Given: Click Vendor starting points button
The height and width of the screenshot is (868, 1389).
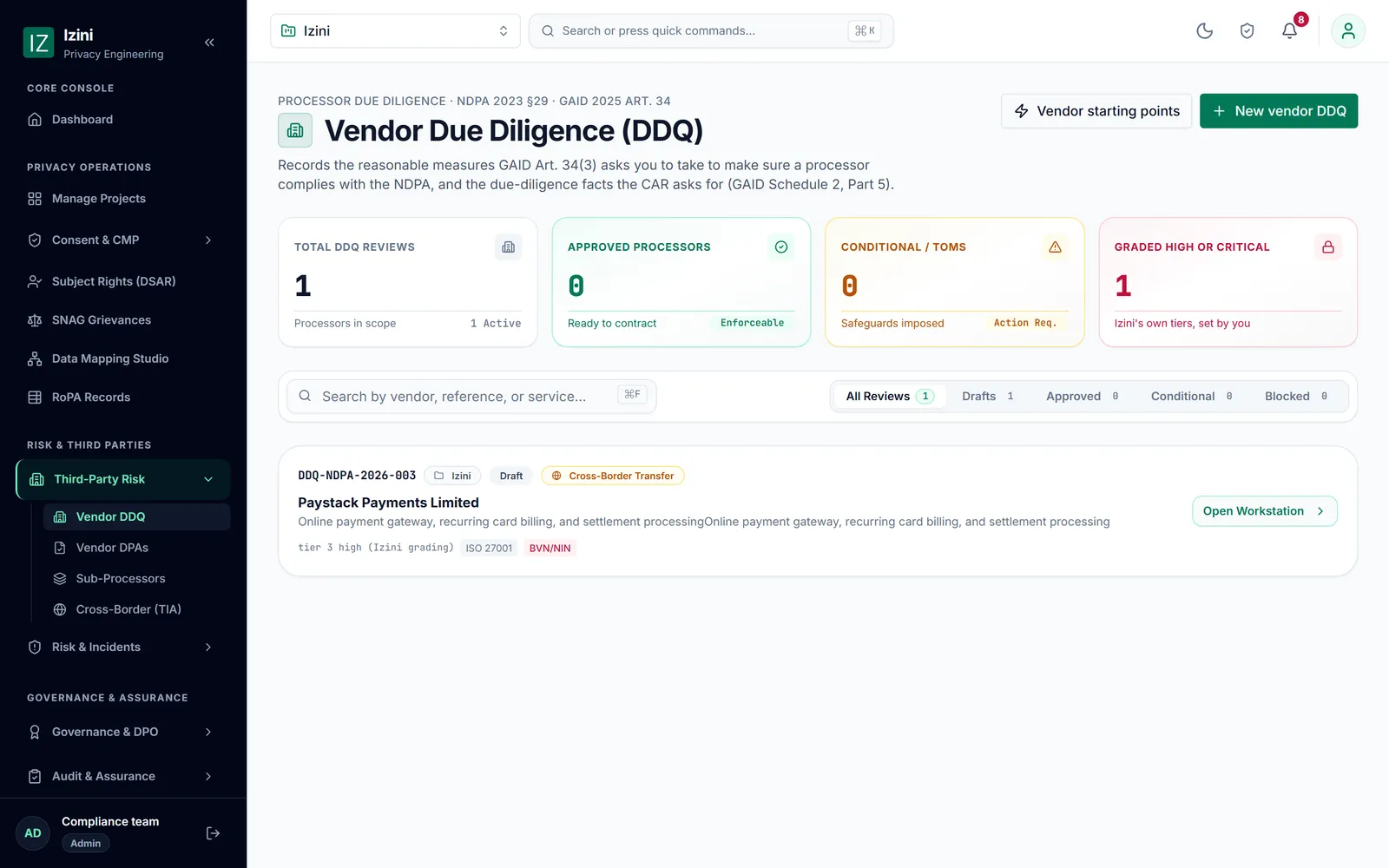Looking at the screenshot, I should pyautogui.click(x=1096, y=111).
